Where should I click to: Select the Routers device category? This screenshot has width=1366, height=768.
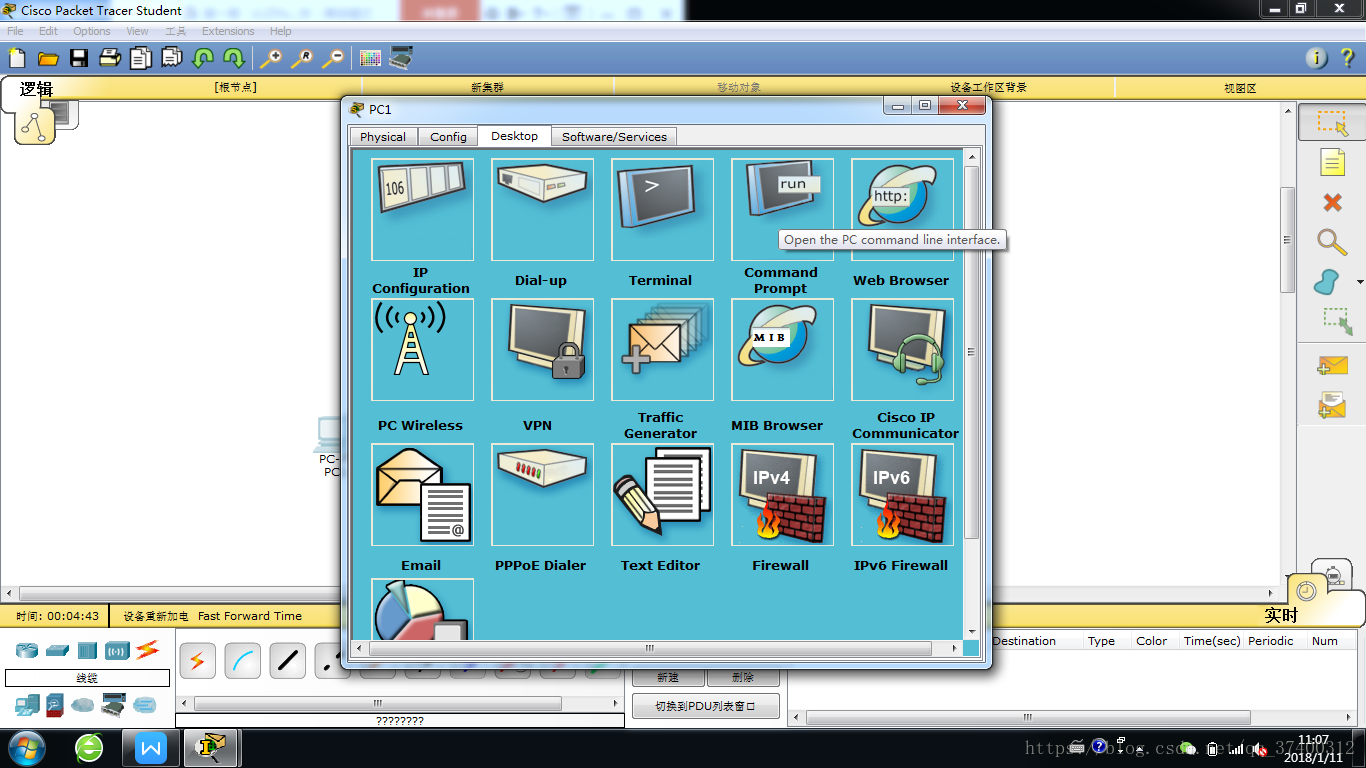pyautogui.click(x=26, y=650)
